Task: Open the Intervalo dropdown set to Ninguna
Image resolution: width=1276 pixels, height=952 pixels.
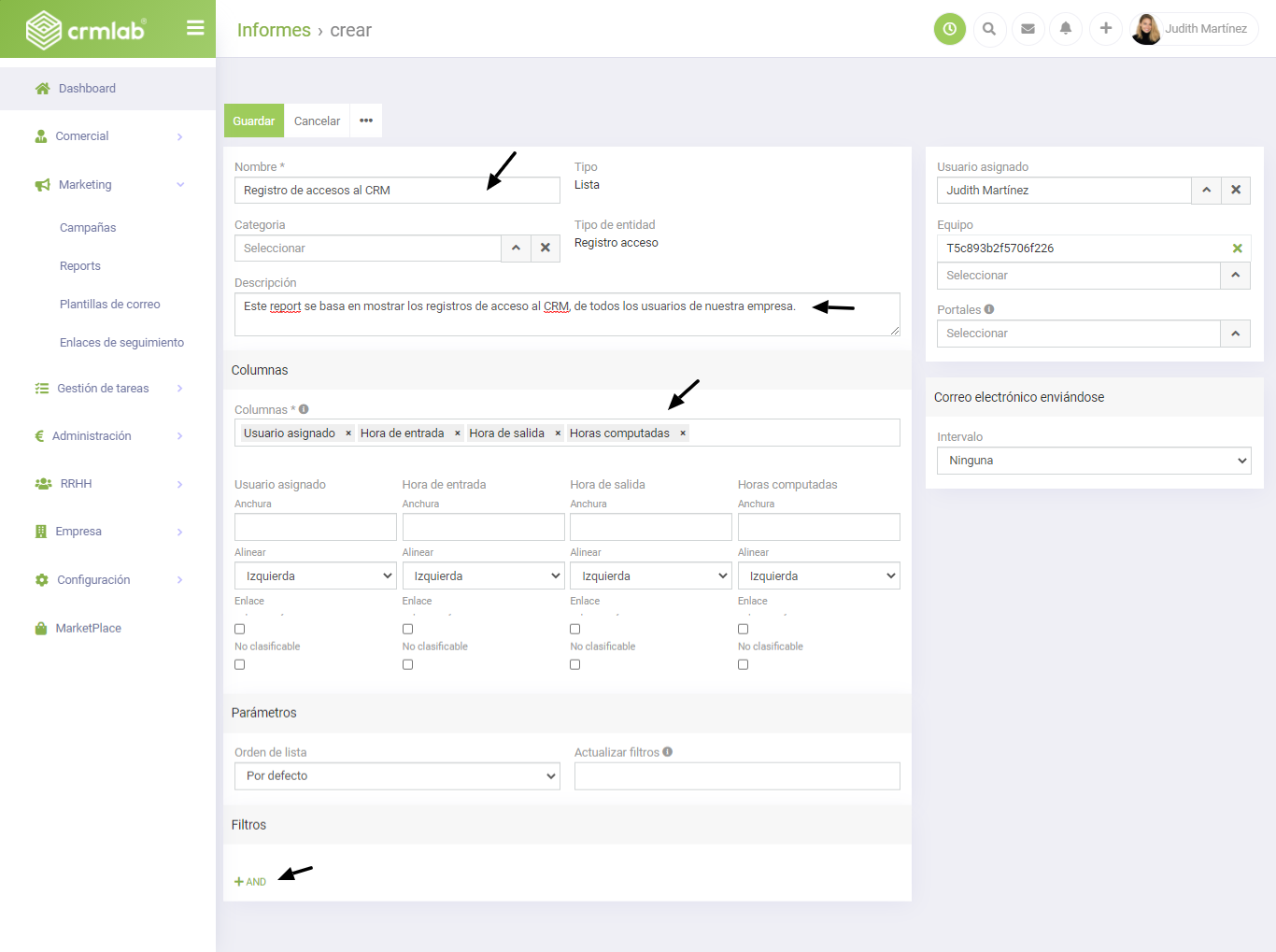Action: click(x=1094, y=461)
